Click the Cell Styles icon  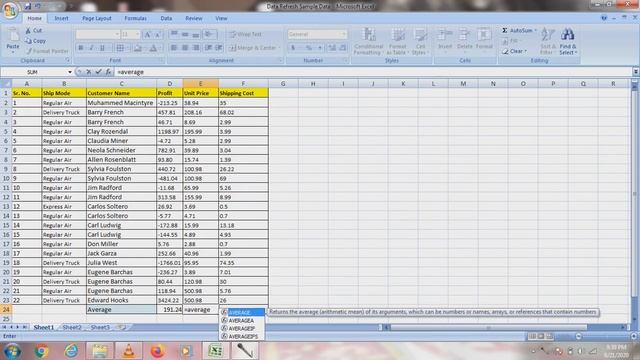point(419,41)
